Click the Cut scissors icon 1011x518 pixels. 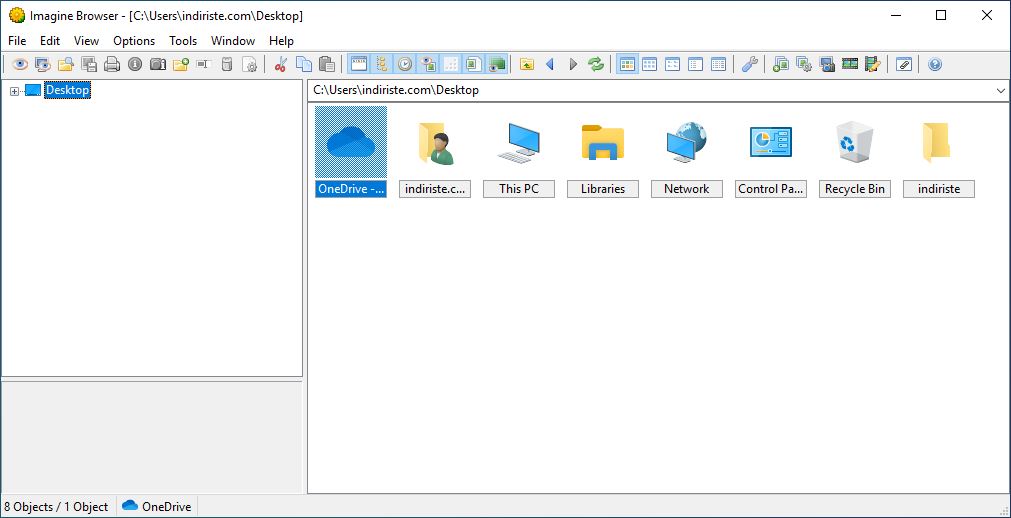pos(280,64)
